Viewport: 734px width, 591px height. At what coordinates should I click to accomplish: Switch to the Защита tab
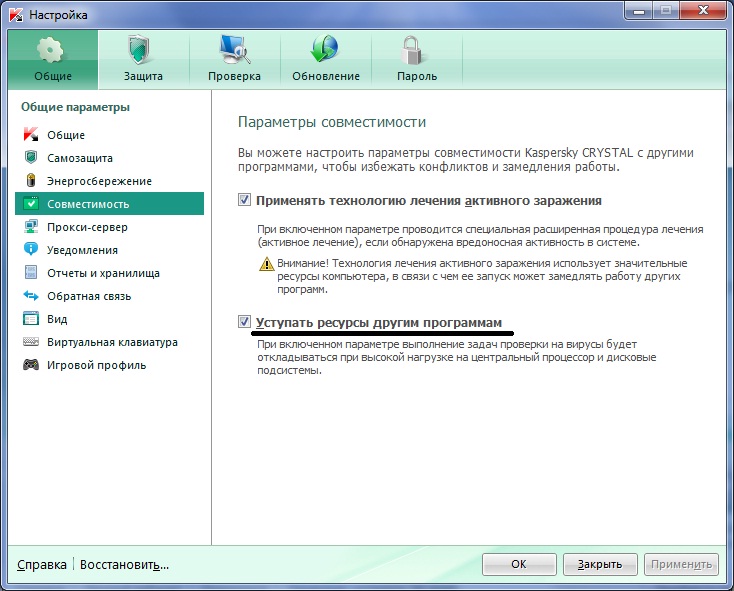point(143,60)
